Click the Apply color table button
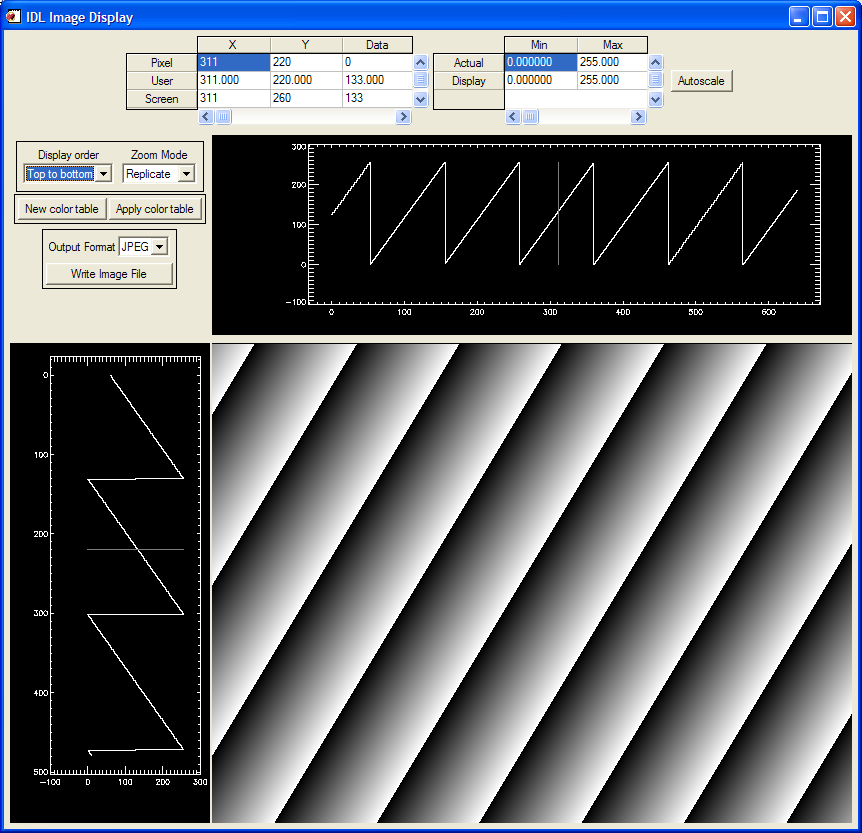Viewport: 862px width, 833px height. [155, 208]
